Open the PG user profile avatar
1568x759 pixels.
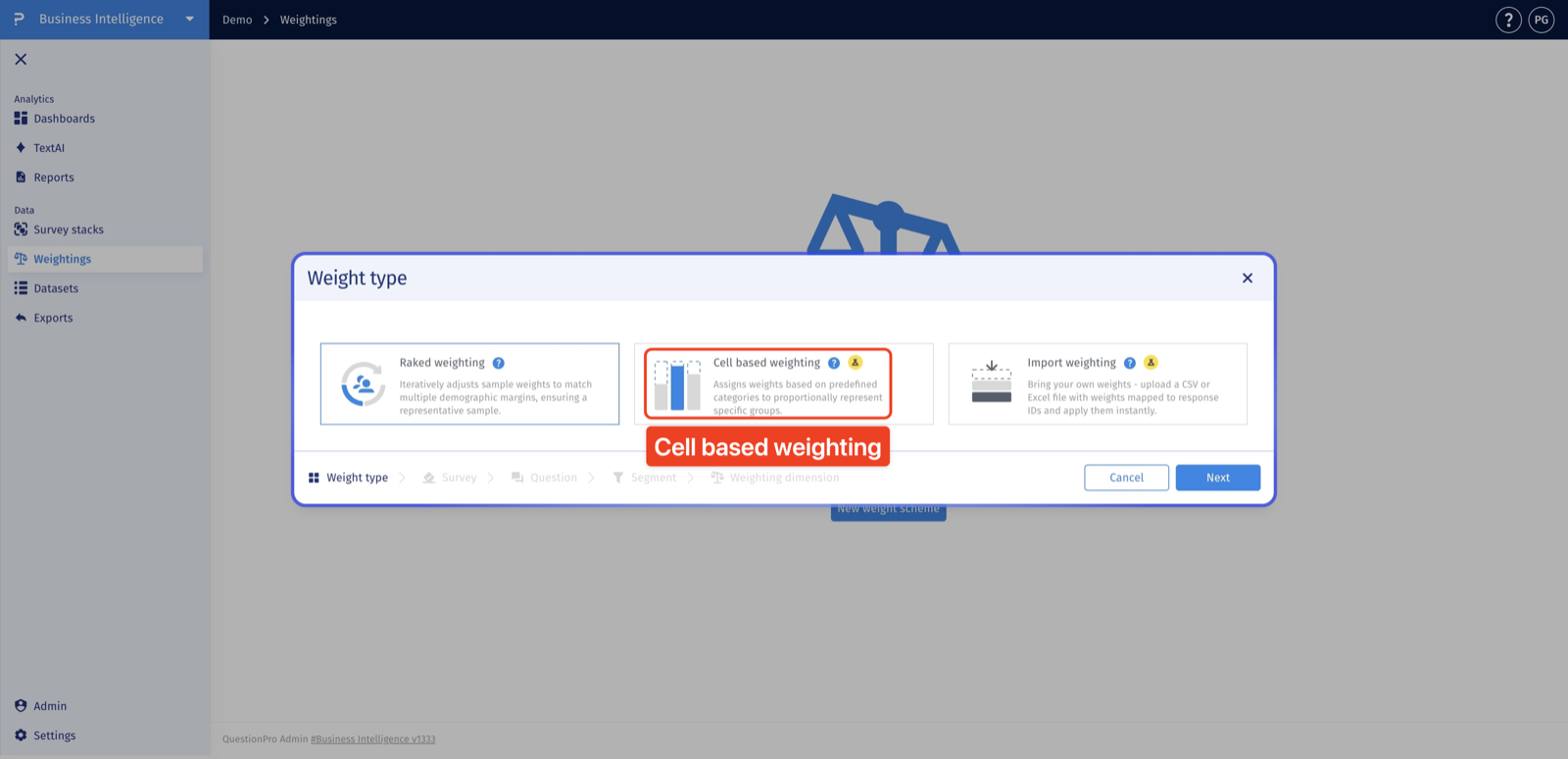[x=1542, y=20]
